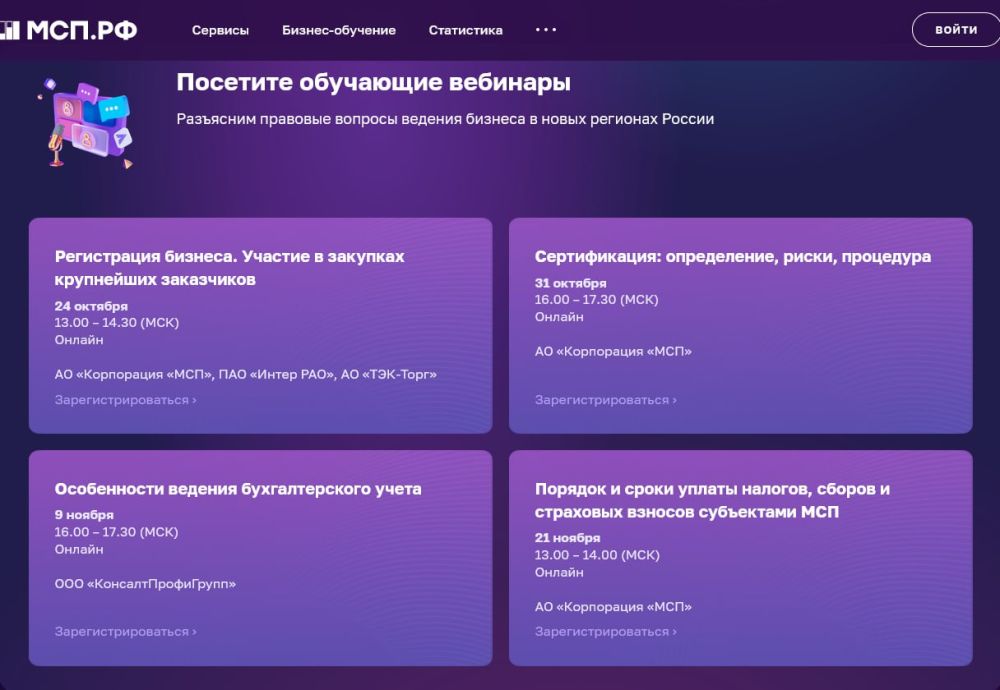Go to the Статистика section
Viewport: 1000px width, 690px height.
(x=466, y=30)
